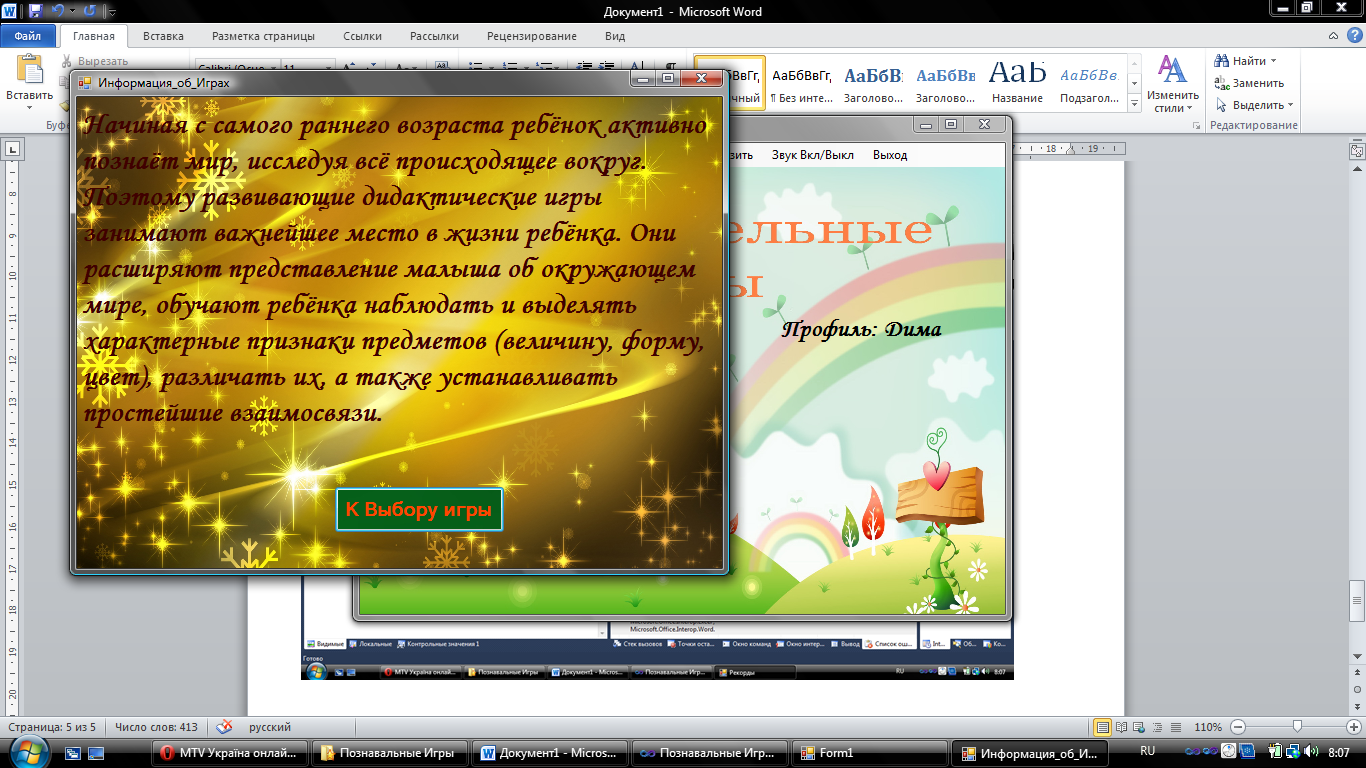Apply the Подзаголовок style
This screenshot has width=1366, height=768.
[1089, 83]
